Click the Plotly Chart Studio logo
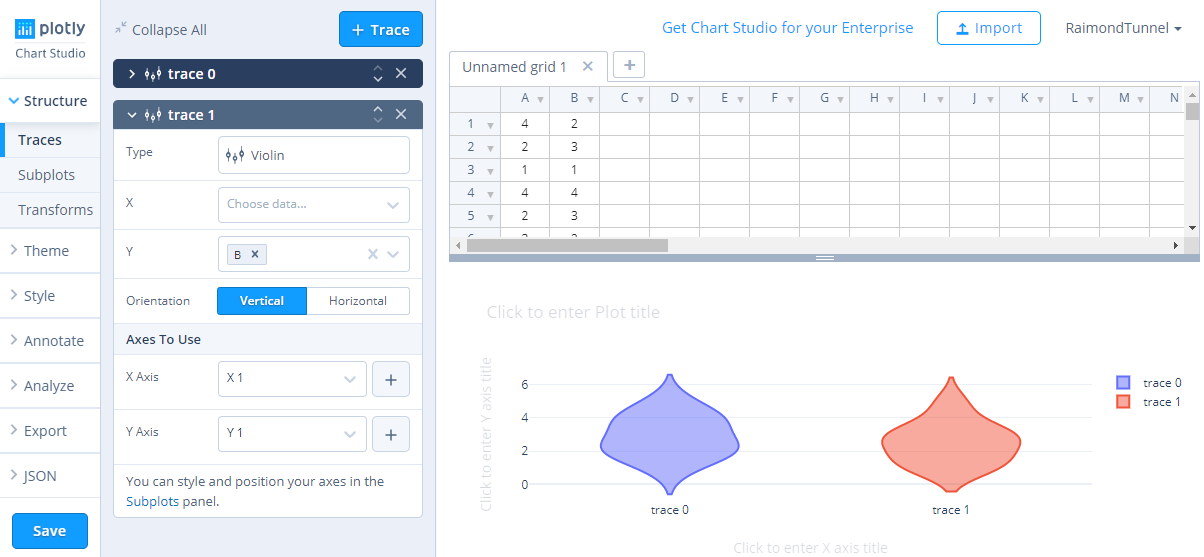This screenshot has width=1204, height=557. coord(50,38)
